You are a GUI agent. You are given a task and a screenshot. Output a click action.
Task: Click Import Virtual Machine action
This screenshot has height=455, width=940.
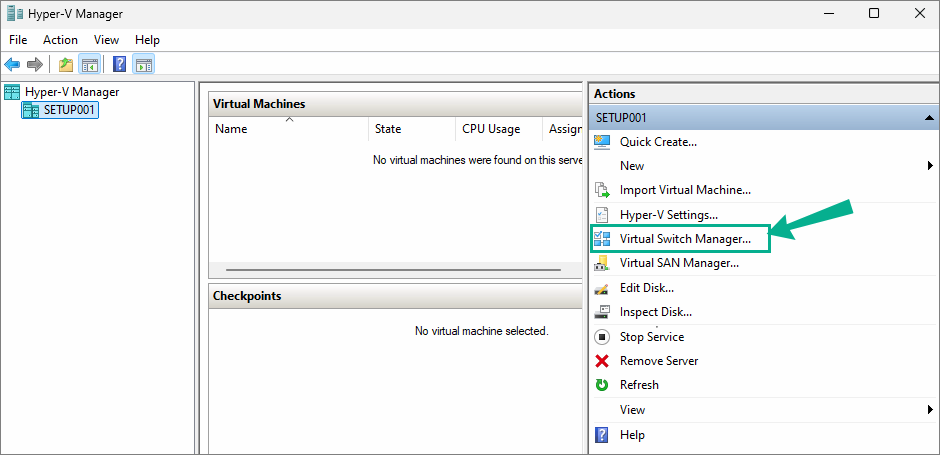[685, 191]
